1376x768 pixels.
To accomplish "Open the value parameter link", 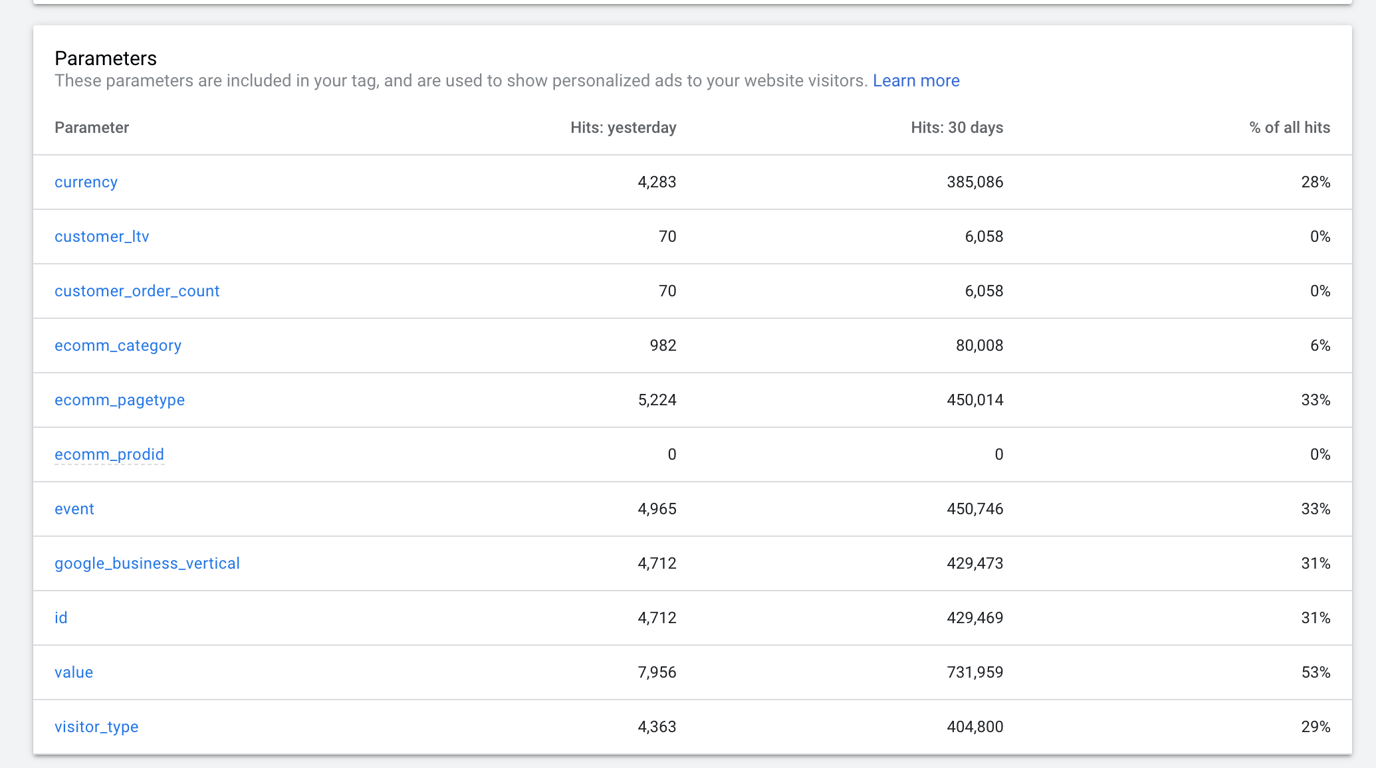I will [x=74, y=673].
